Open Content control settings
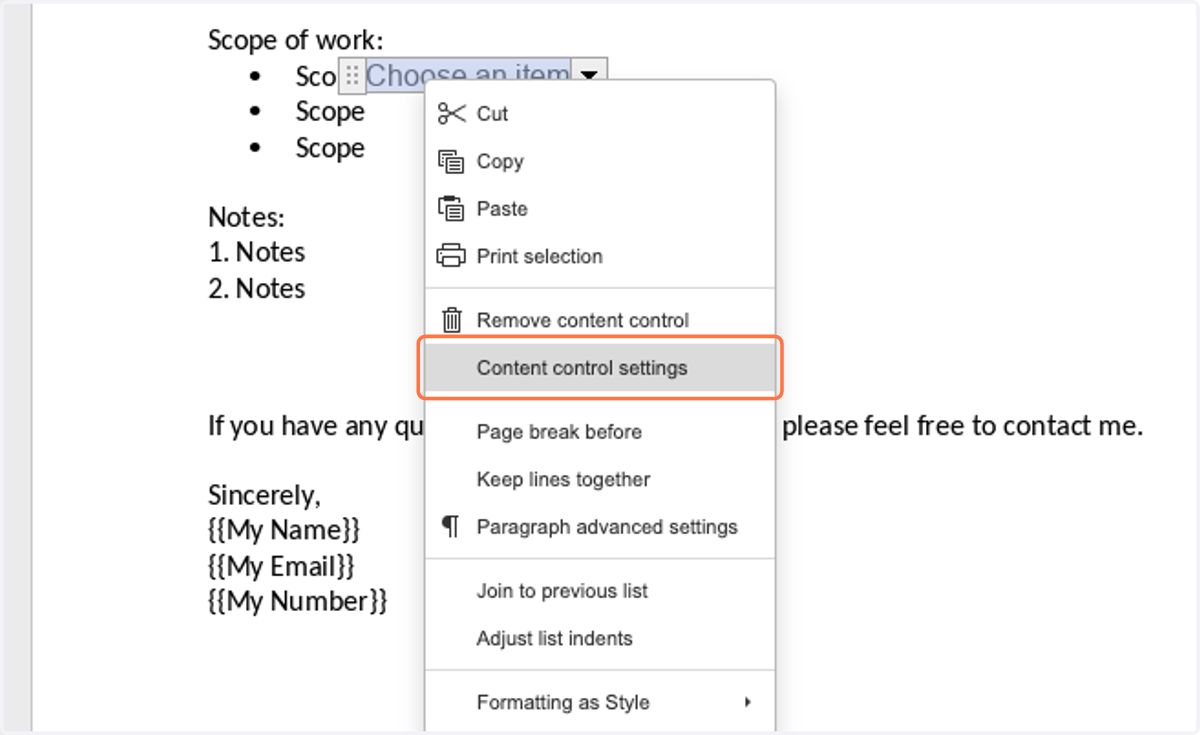Viewport: 1200px width, 735px height. [599, 368]
